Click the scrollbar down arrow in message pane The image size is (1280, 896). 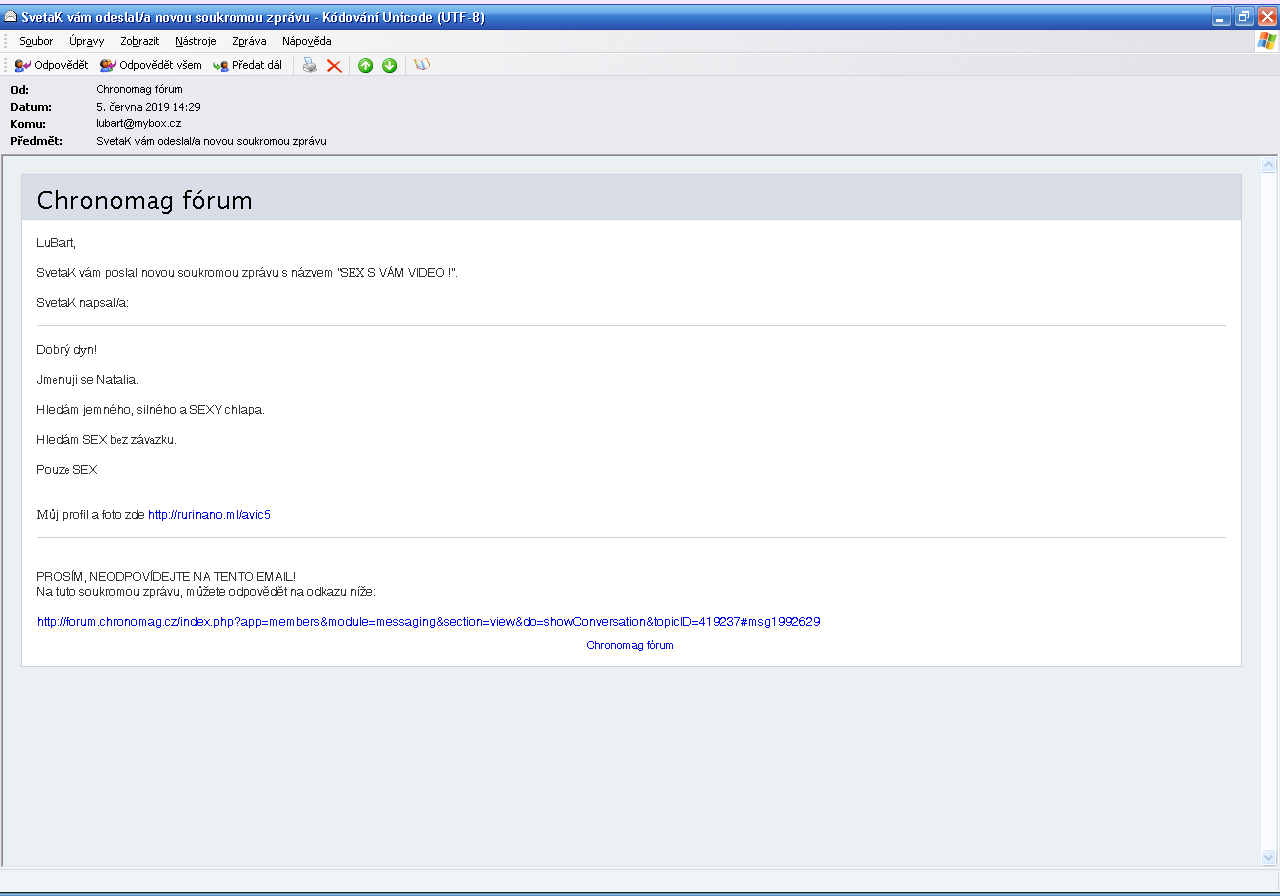tap(1269, 857)
